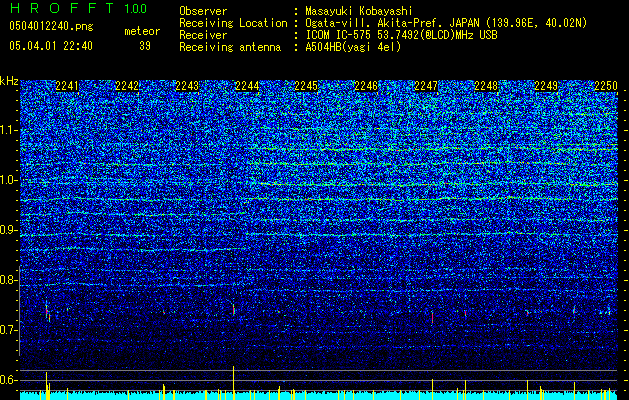Click the date stamp 05.04.01 22:40
Screen dimensions: 629x400
tap(51, 46)
